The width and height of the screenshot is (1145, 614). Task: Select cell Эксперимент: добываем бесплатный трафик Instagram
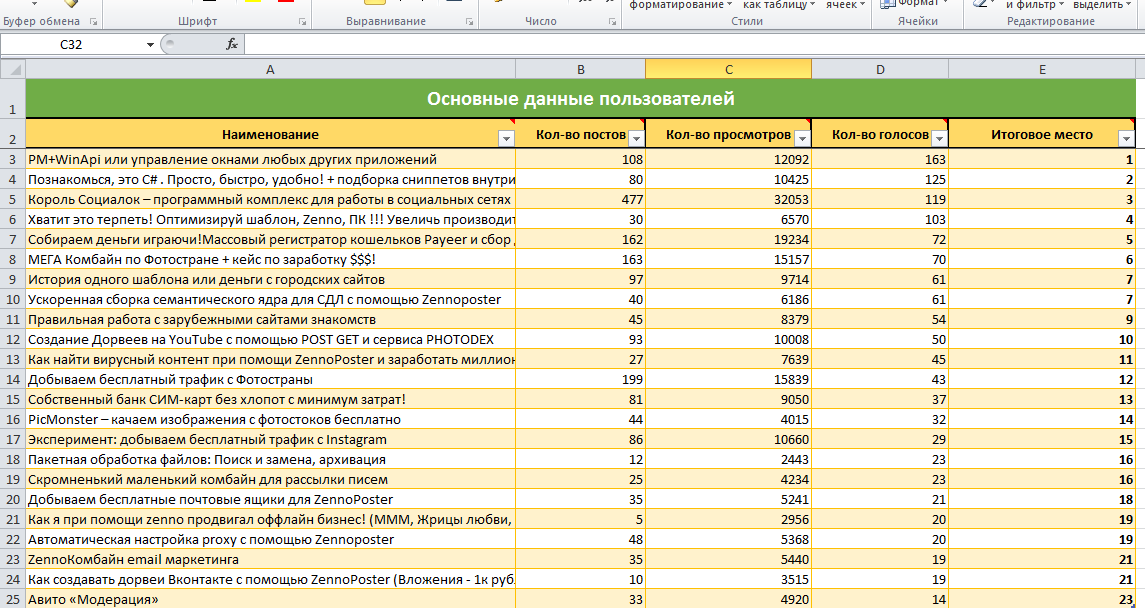(x=270, y=440)
